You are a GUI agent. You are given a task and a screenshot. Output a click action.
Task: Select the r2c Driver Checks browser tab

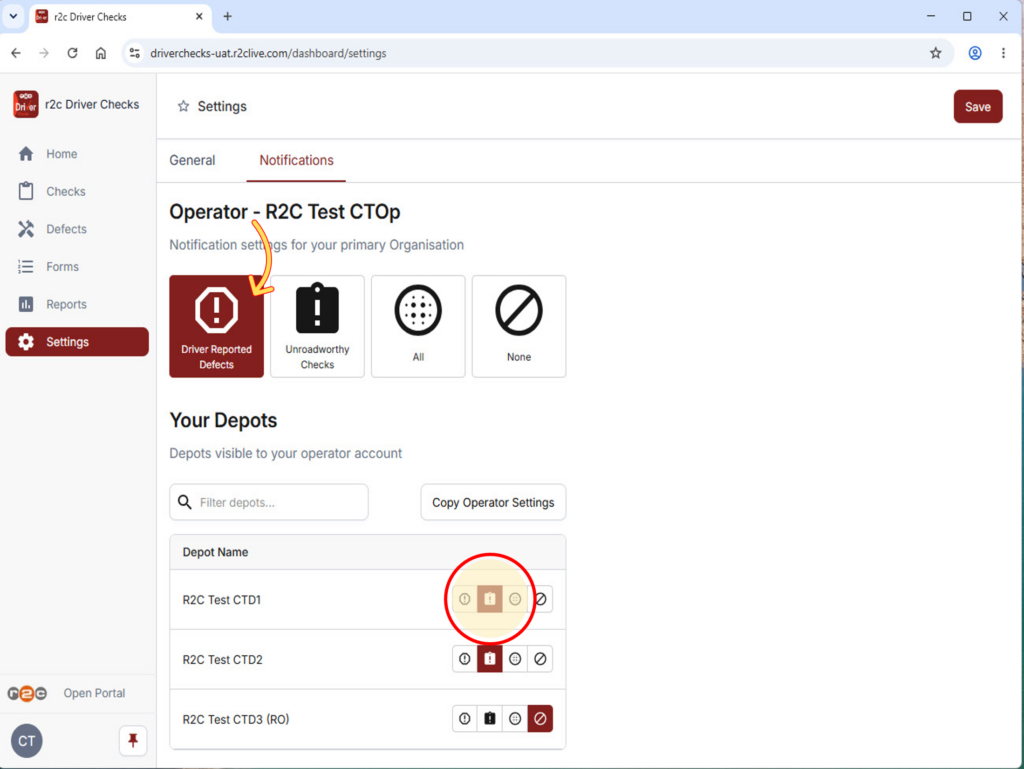pyautogui.click(x=119, y=17)
